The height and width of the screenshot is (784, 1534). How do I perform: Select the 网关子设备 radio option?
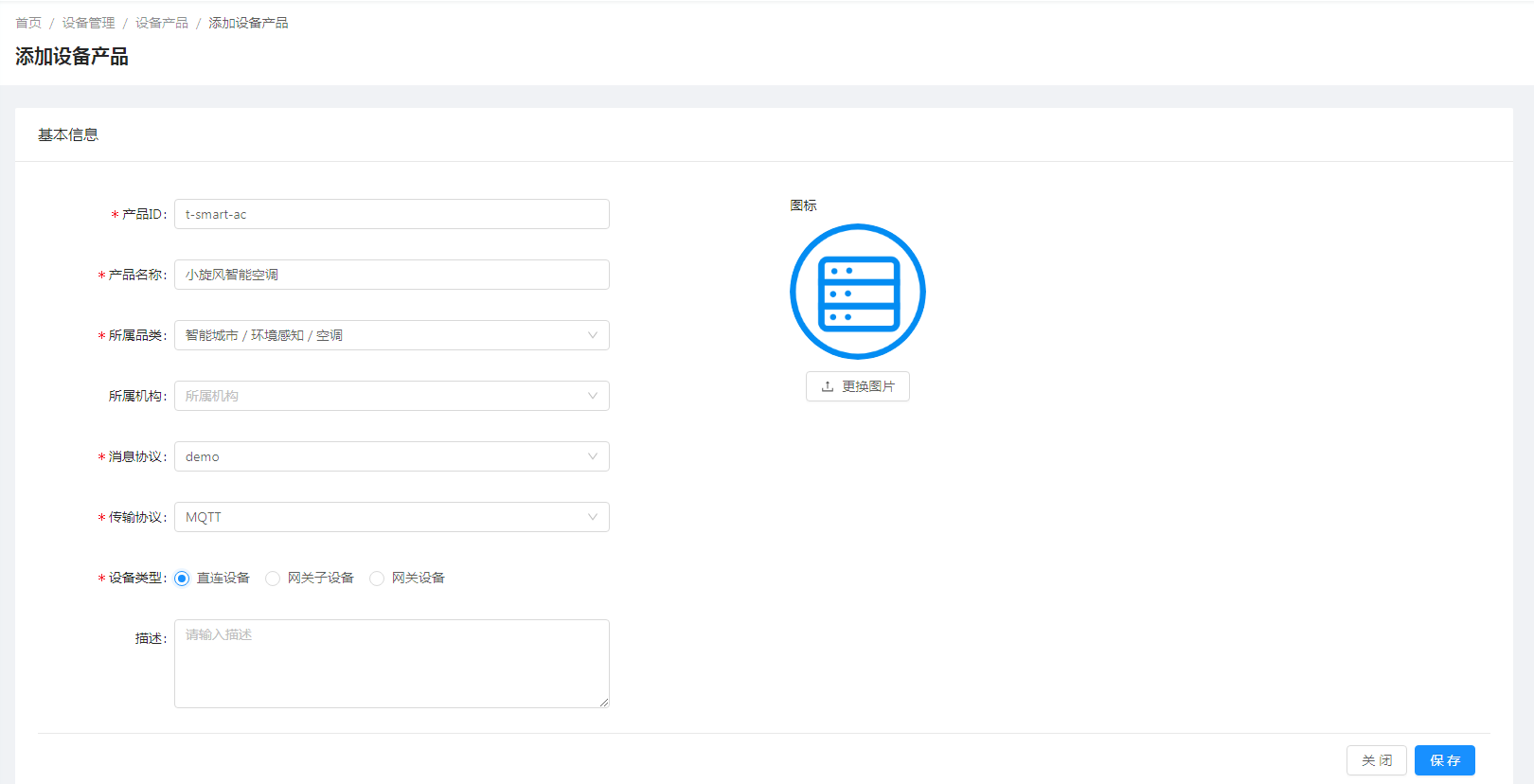click(x=273, y=579)
